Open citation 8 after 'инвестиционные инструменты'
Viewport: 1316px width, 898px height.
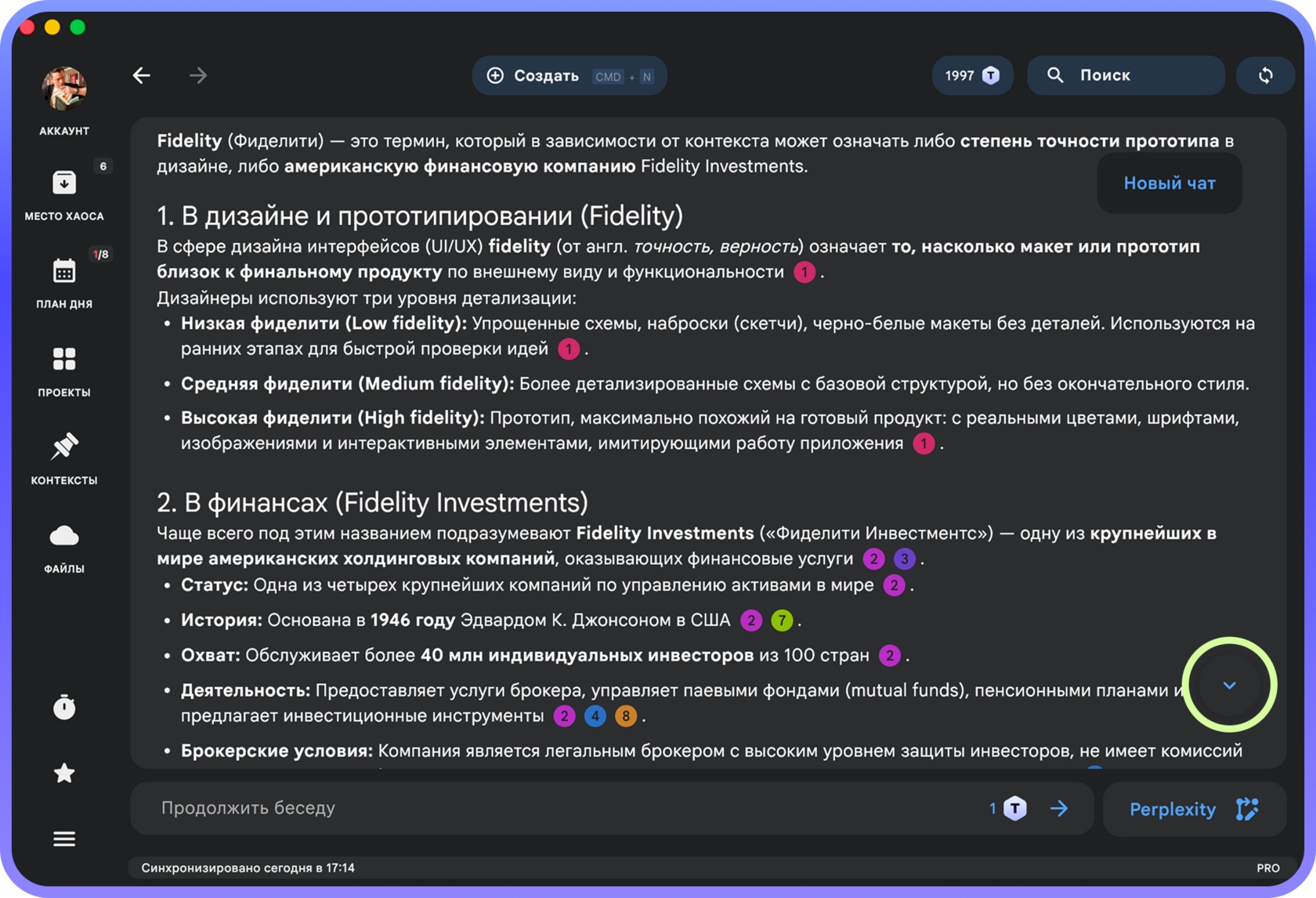tap(626, 715)
